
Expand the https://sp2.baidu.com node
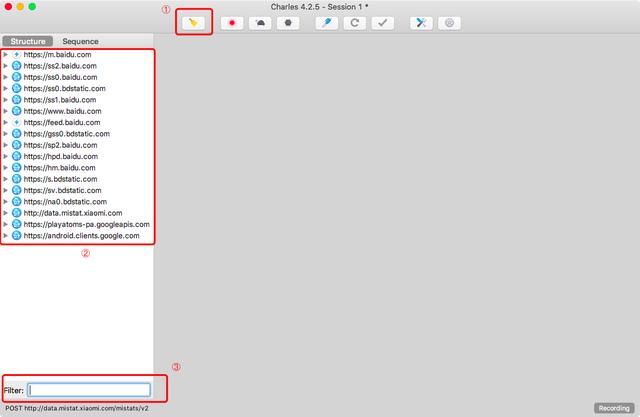coord(5,145)
